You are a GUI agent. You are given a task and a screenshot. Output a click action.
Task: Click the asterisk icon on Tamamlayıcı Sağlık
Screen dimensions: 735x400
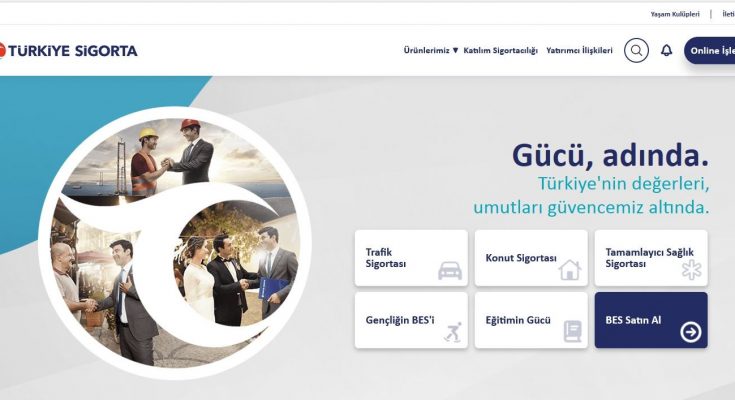(x=691, y=270)
